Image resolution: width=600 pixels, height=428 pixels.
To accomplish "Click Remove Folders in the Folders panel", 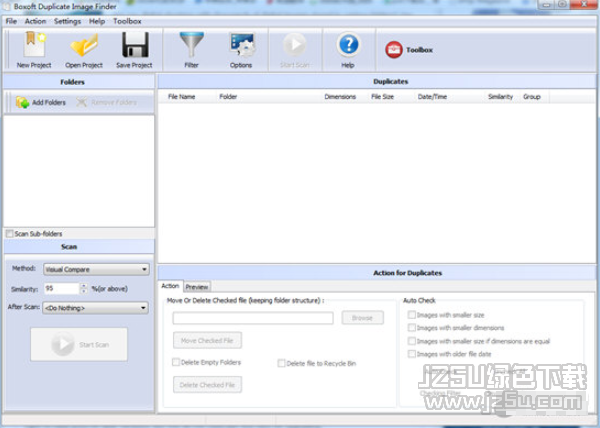I will 106,102.
